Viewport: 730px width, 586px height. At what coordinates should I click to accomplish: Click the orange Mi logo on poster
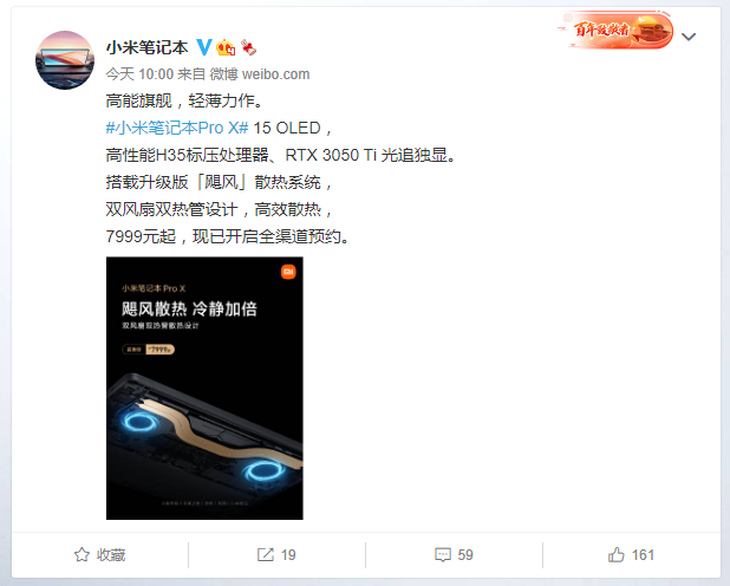289,272
